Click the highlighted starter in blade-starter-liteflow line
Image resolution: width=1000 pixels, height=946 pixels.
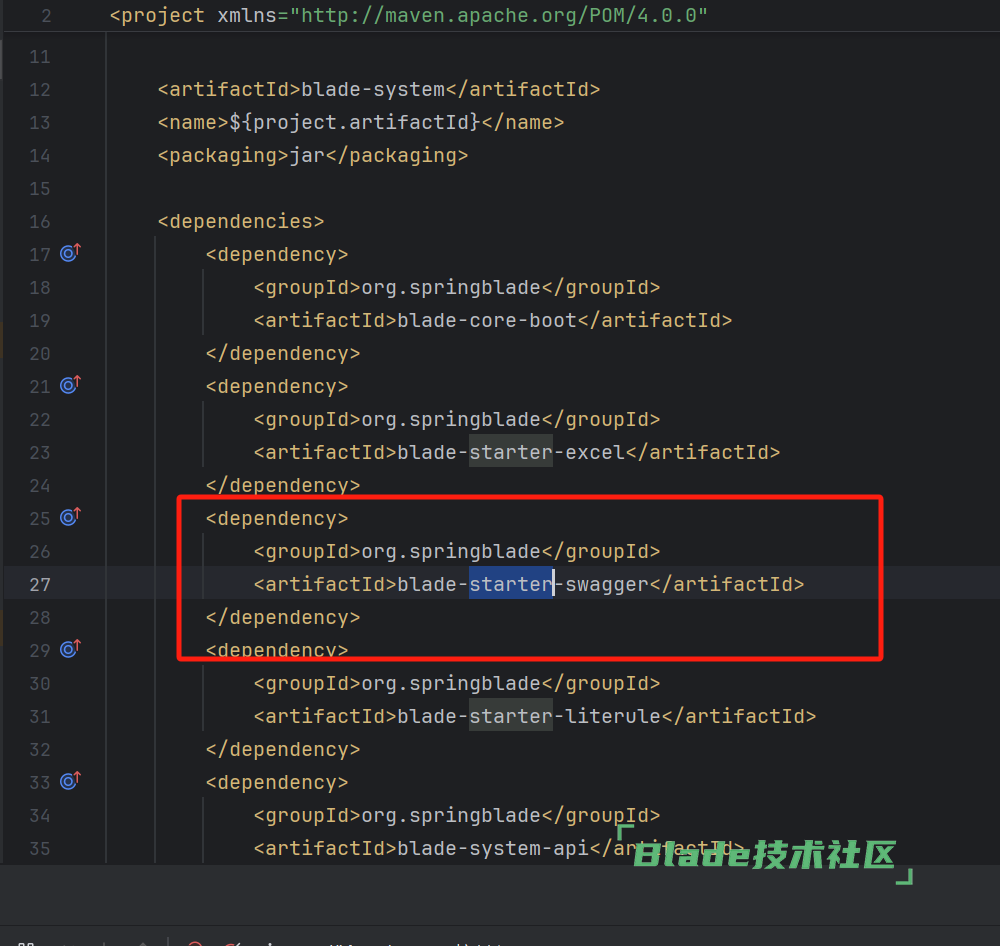coord(510,716)
